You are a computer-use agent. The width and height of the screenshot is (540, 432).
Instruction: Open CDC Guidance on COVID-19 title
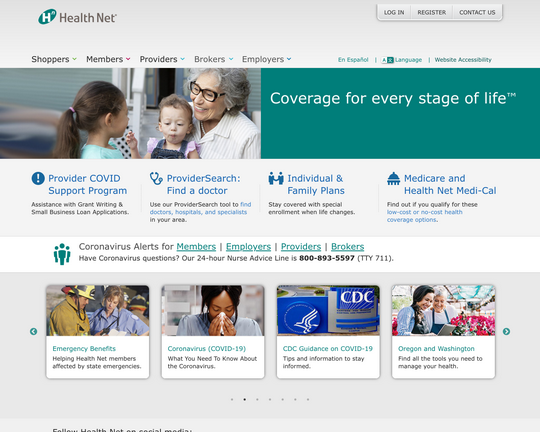(x=328, y=349)
